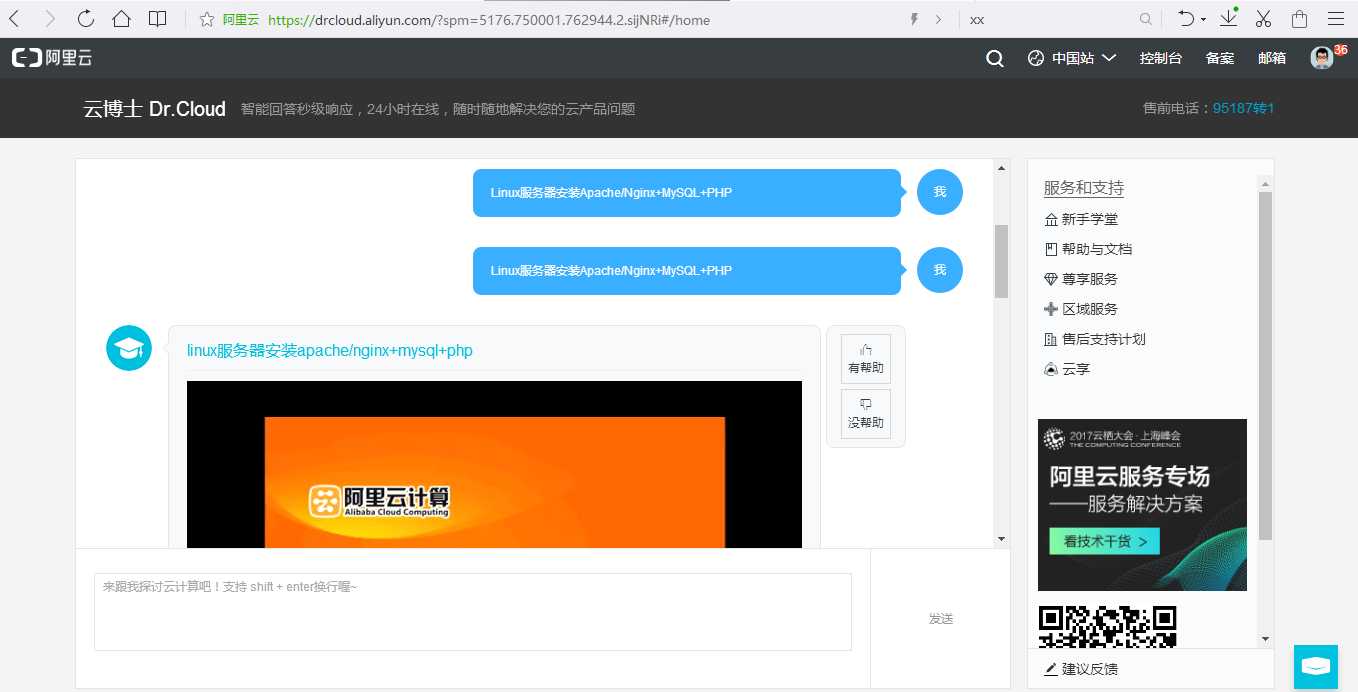Open user avatar with 36 badge
This screenshot has height=692, width=1358.
[x=1323, y=58]
